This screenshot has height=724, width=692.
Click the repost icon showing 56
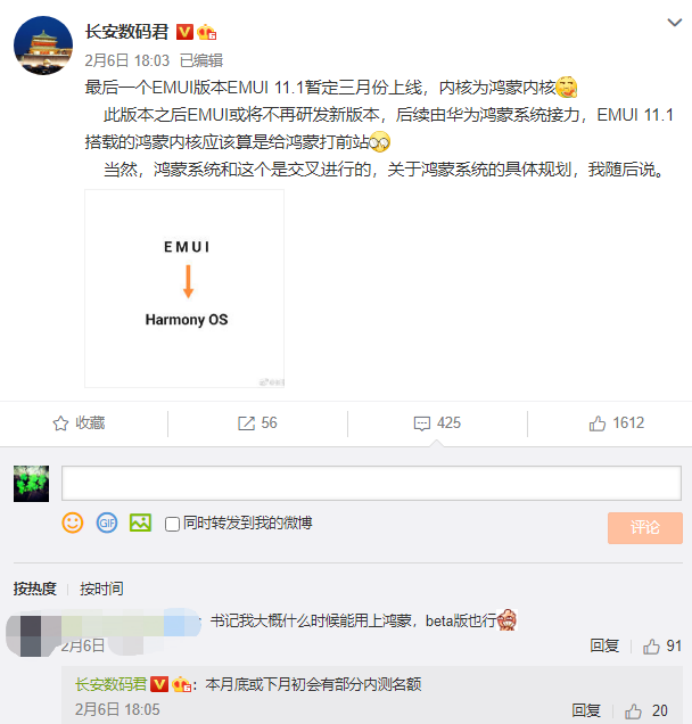tap(246, 423)
